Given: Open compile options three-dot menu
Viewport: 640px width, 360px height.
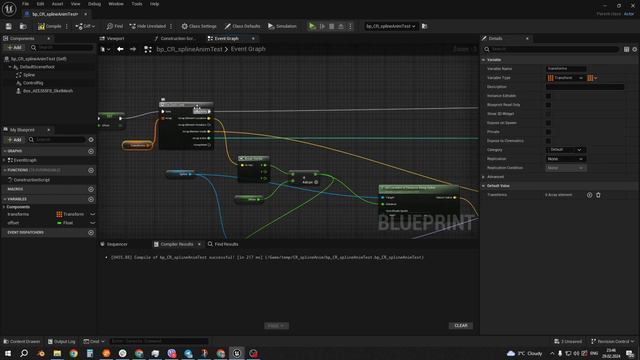Looking at the screenshot, I should point(67,26).
